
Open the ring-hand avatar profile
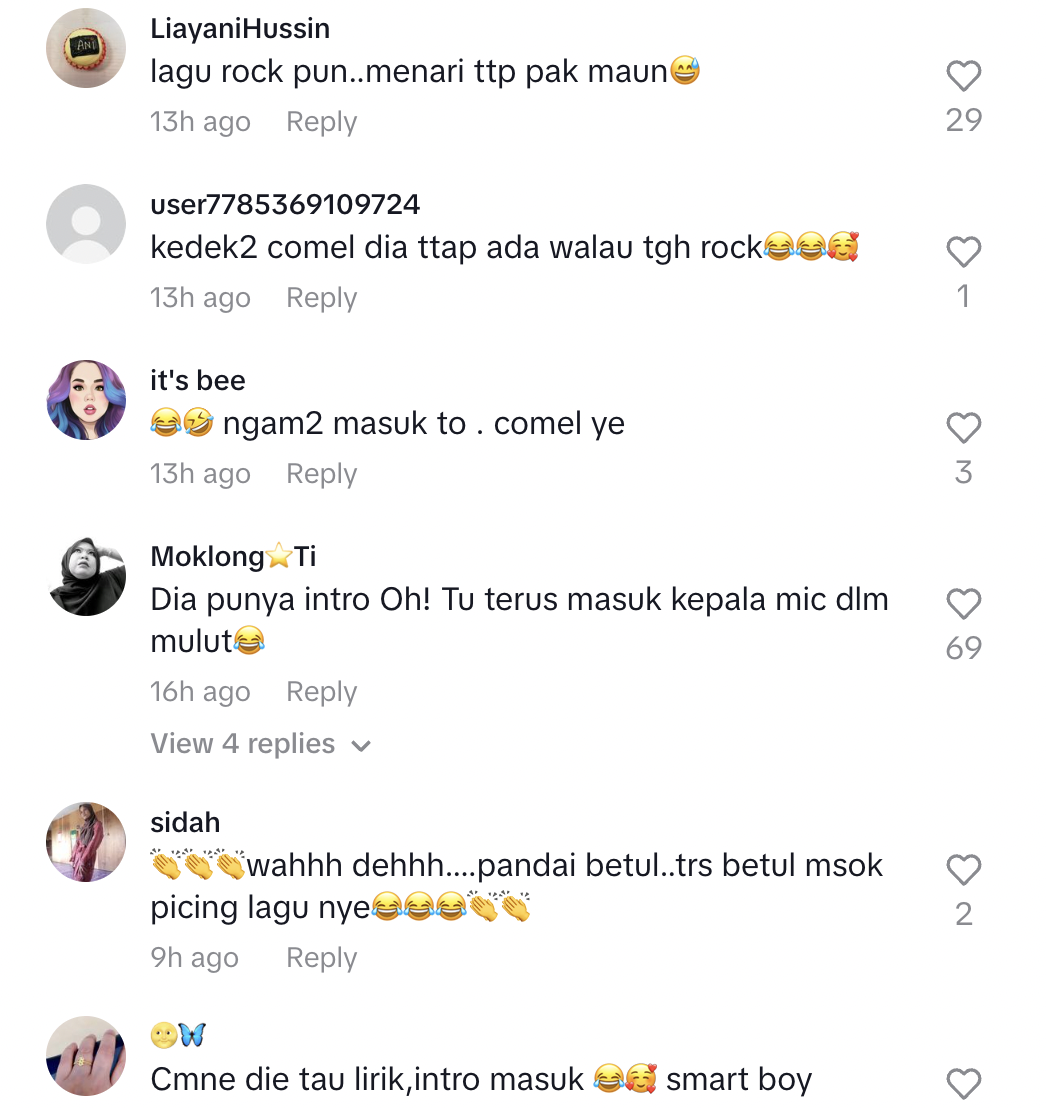[x=87, y=1056]
